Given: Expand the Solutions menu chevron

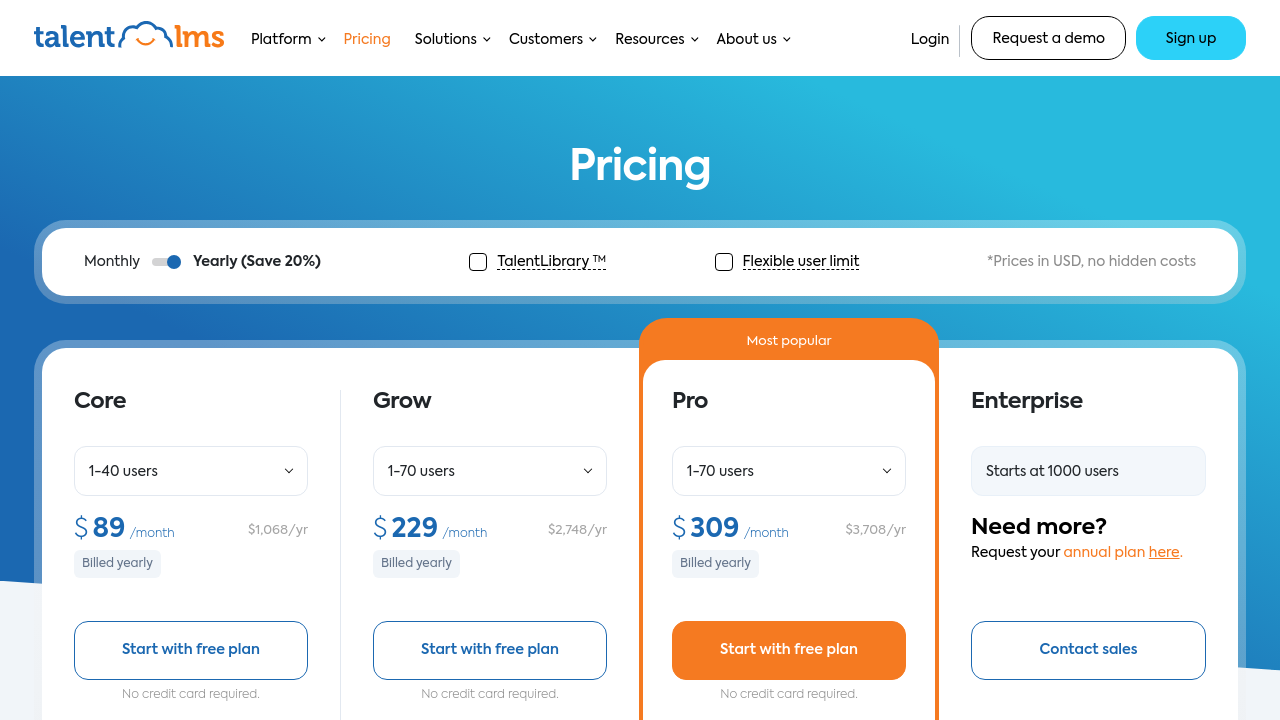Looking at the screenshot, I should point(487,40).
